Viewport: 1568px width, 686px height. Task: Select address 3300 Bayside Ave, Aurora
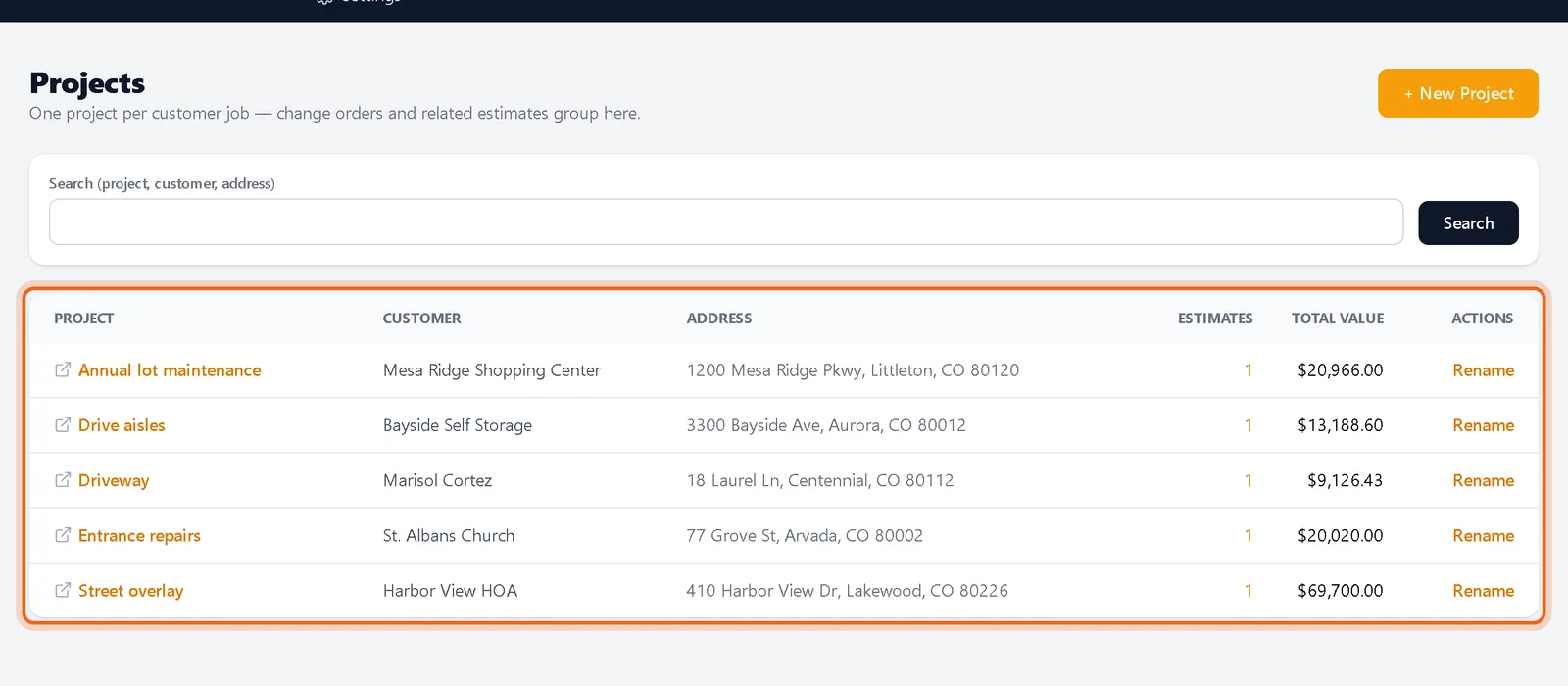pos(826,425)
